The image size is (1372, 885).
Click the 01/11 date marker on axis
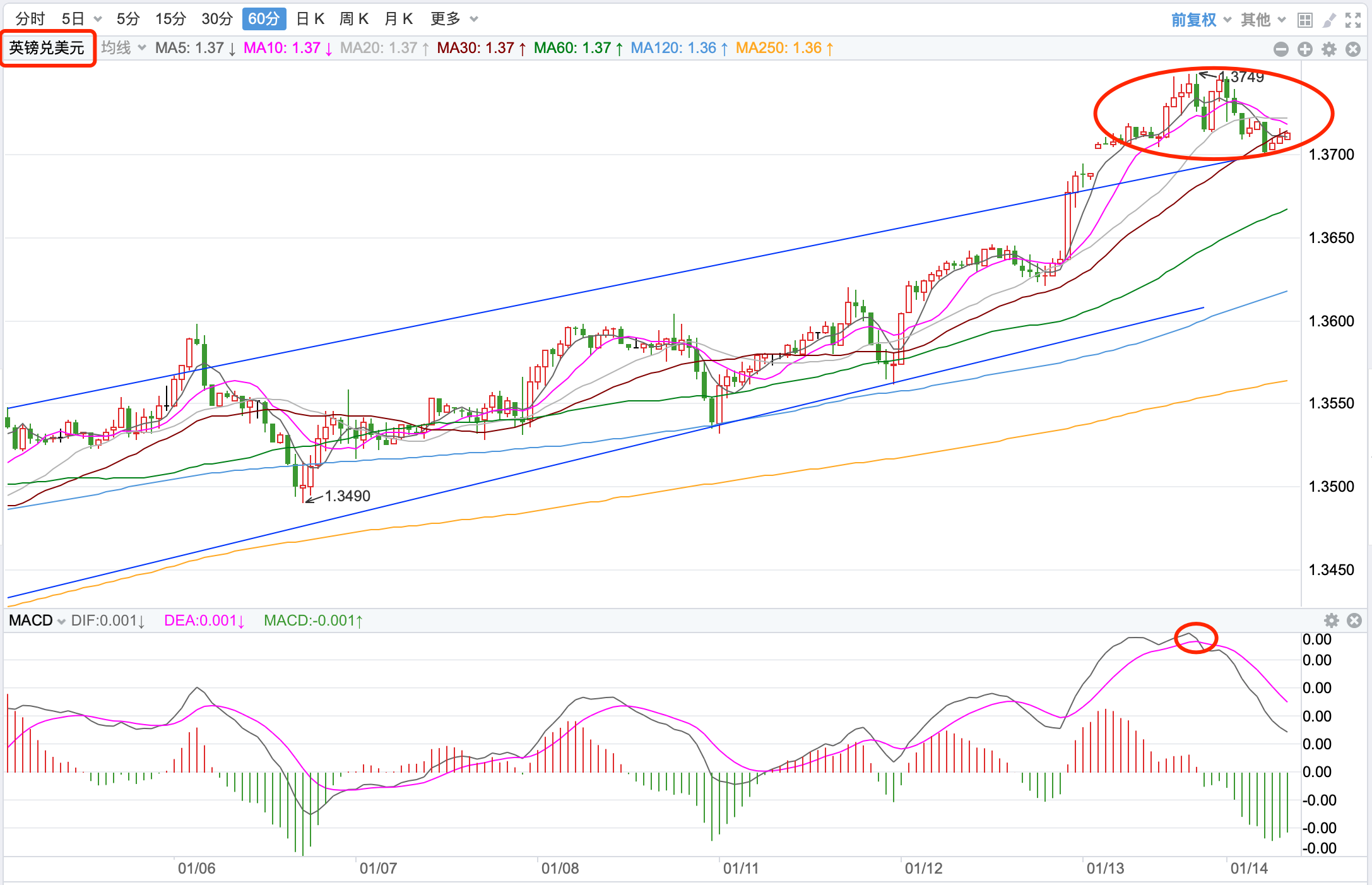[740, 869]
